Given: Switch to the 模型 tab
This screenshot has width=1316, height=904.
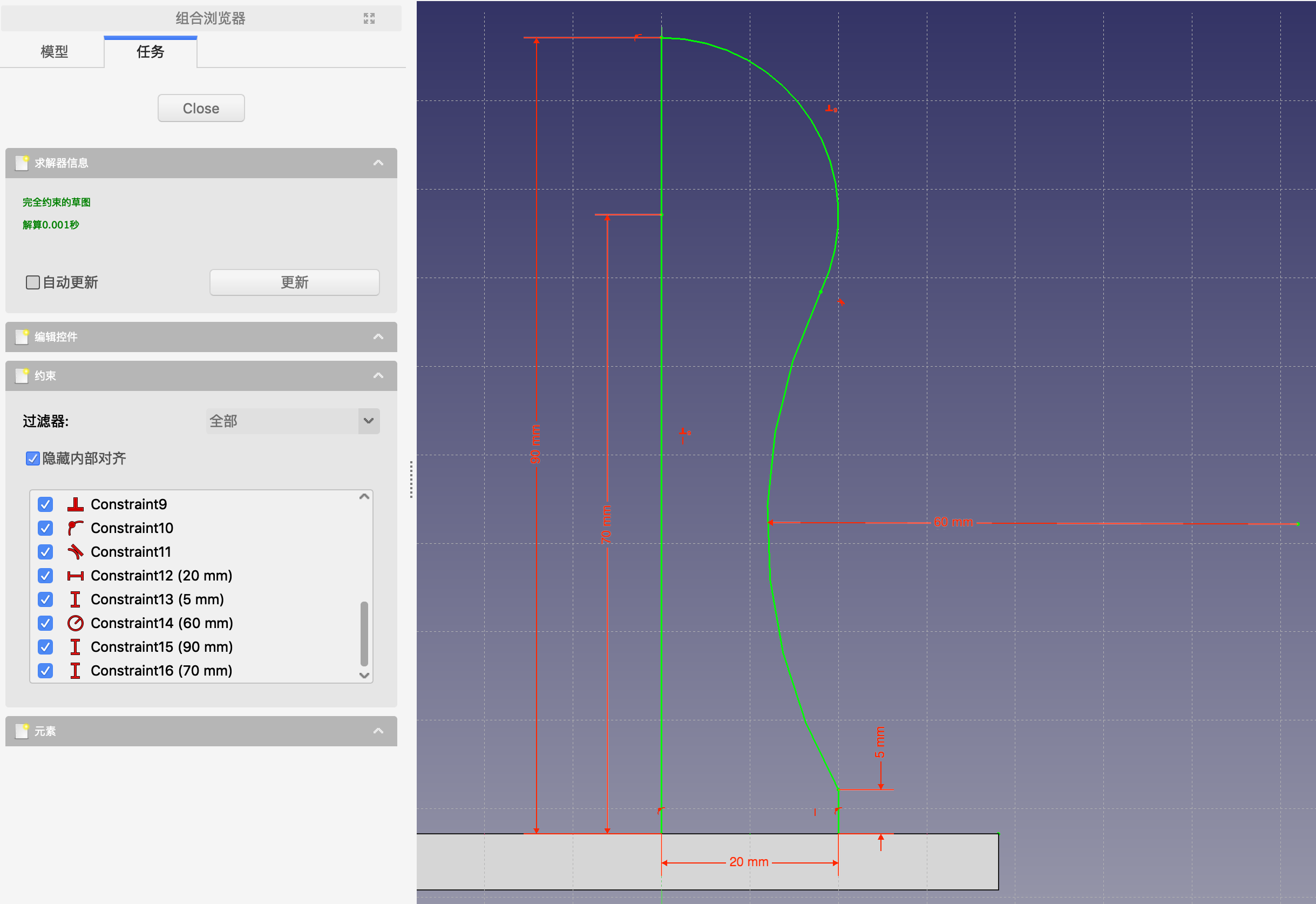Looking at the screenshot, I should click(55, 52).
